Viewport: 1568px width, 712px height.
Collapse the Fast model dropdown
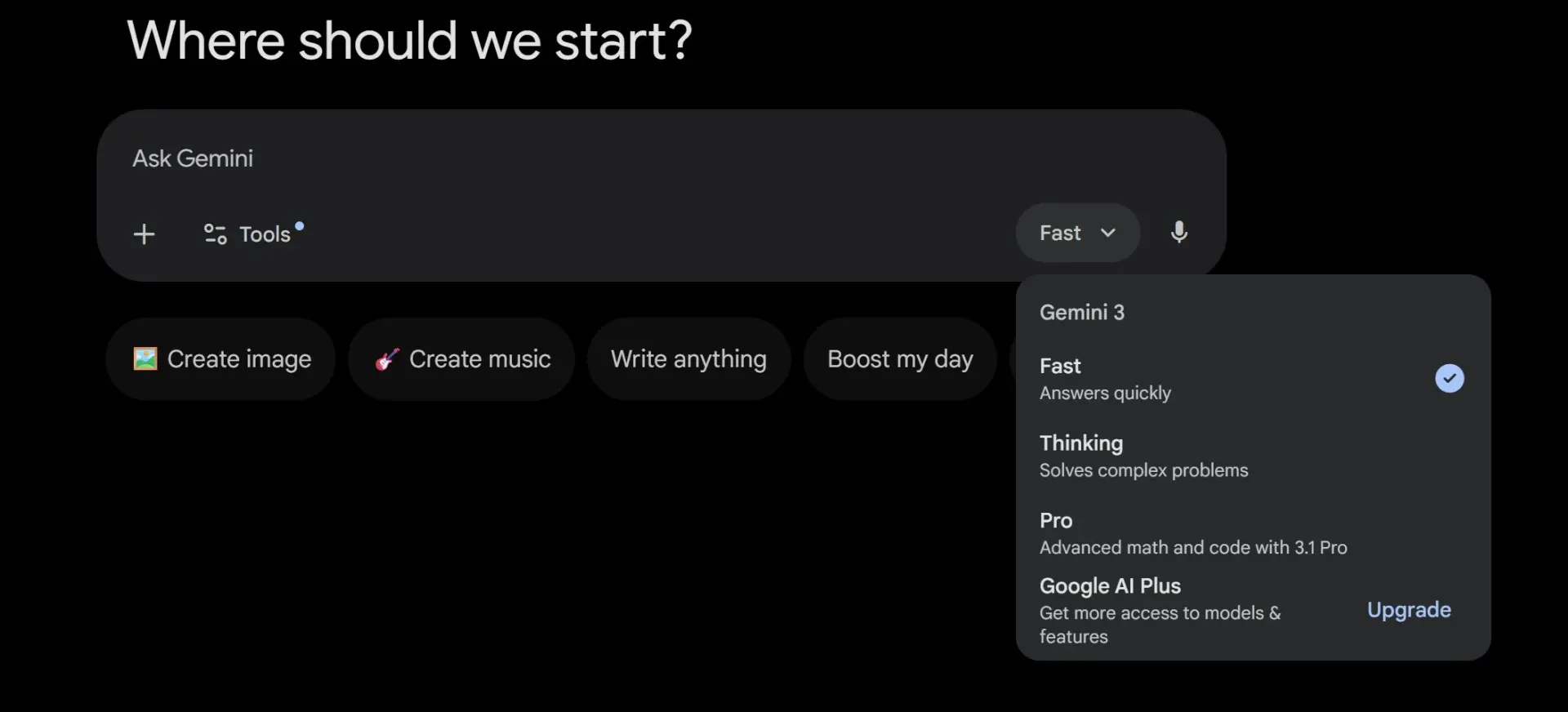1077,233
